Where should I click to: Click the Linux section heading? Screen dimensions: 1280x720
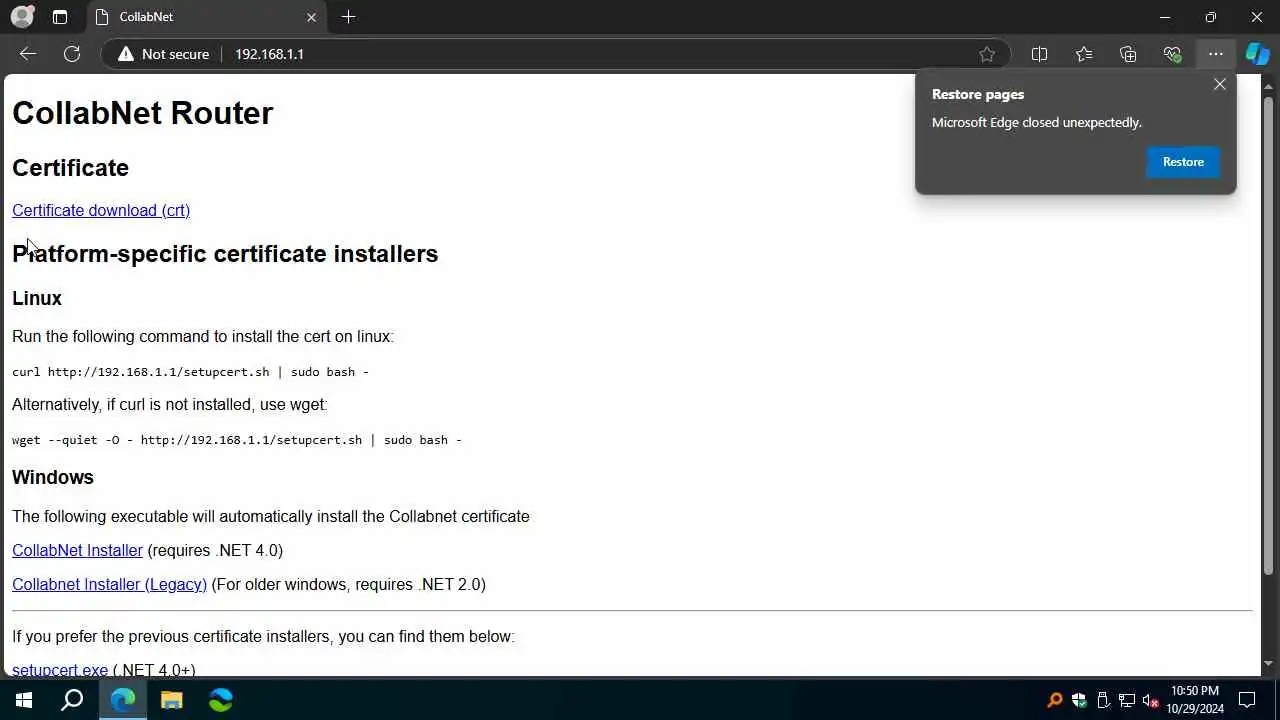37,298
